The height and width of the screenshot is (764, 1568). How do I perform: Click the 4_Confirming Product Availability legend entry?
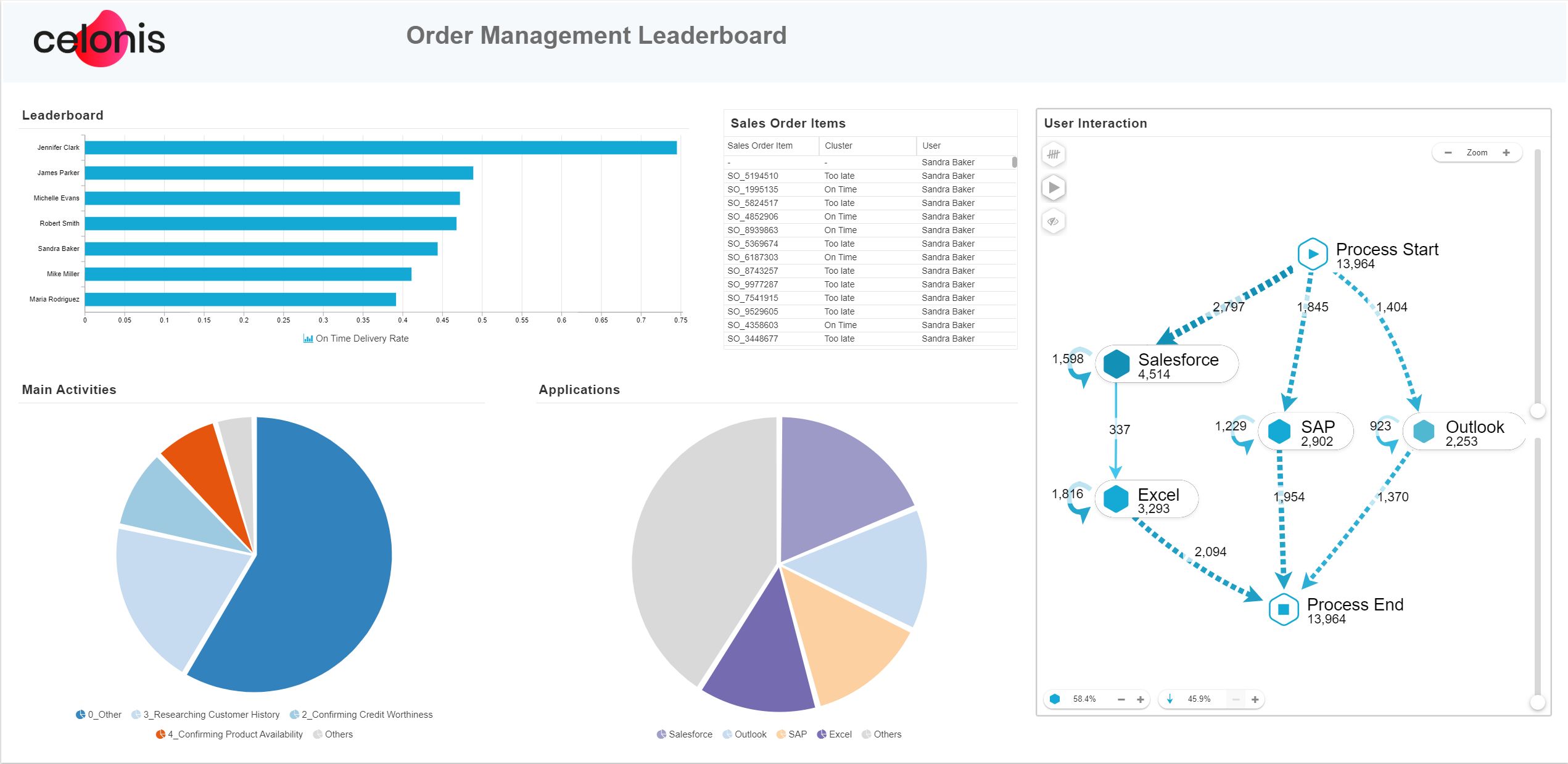tap(229, 734)
